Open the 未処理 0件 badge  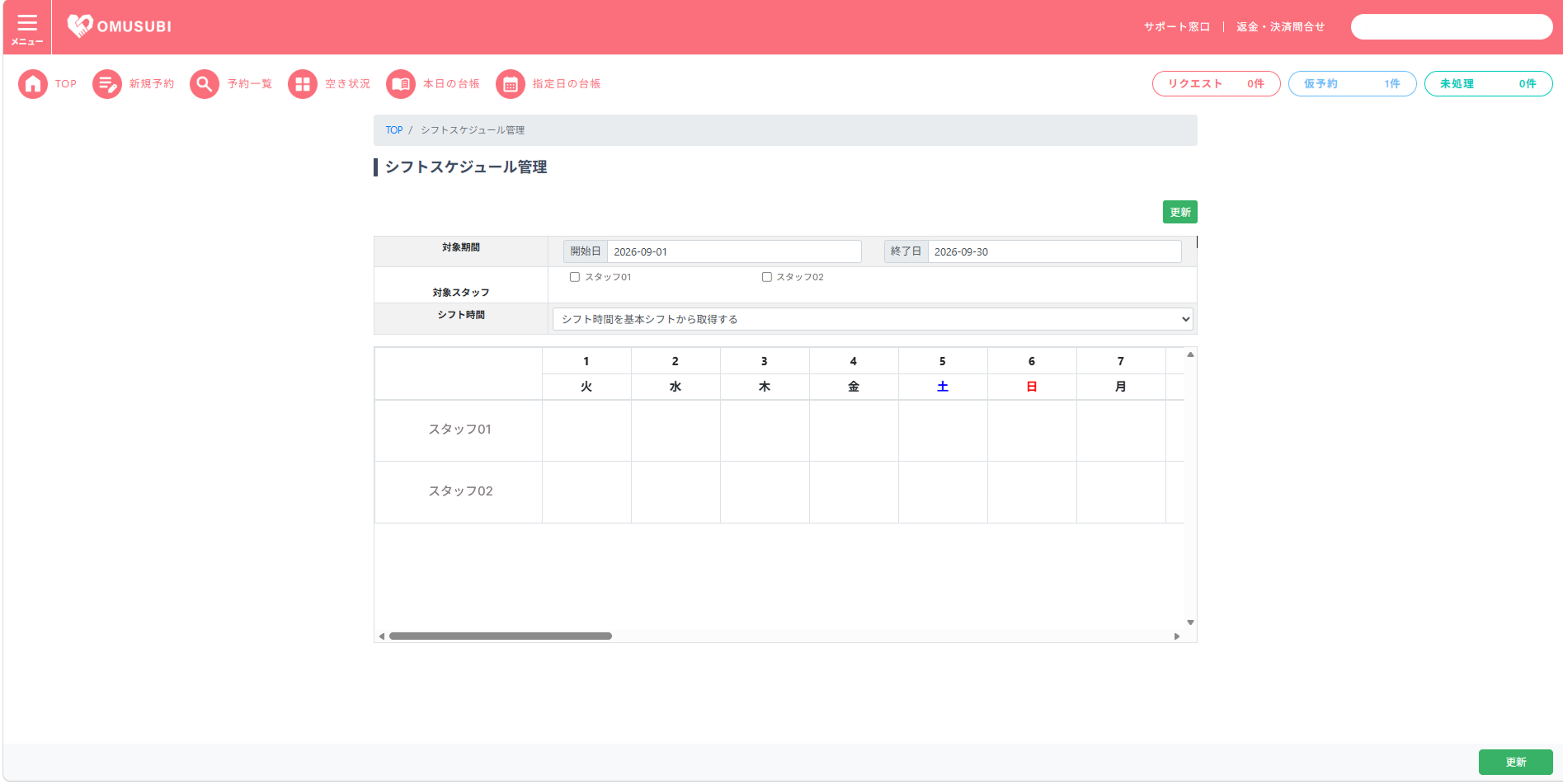click(1489, 84)
